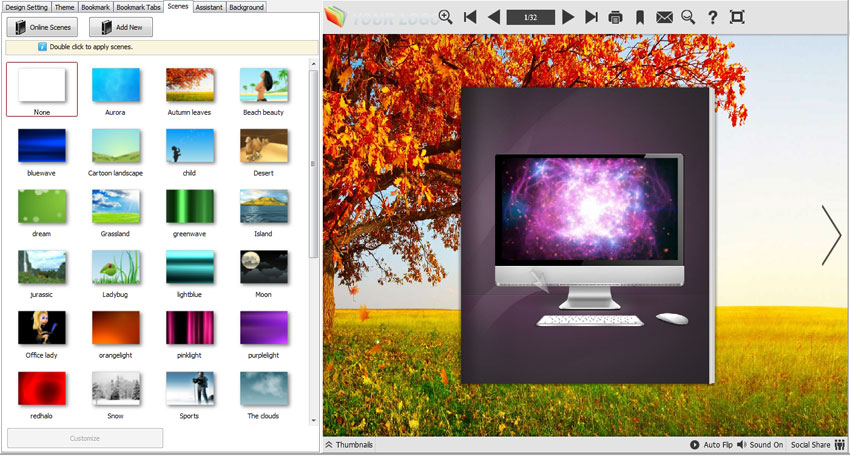Click the zoom in magnifier icon
The height and width of the screenshot is (456, 850).
(446, 17)
